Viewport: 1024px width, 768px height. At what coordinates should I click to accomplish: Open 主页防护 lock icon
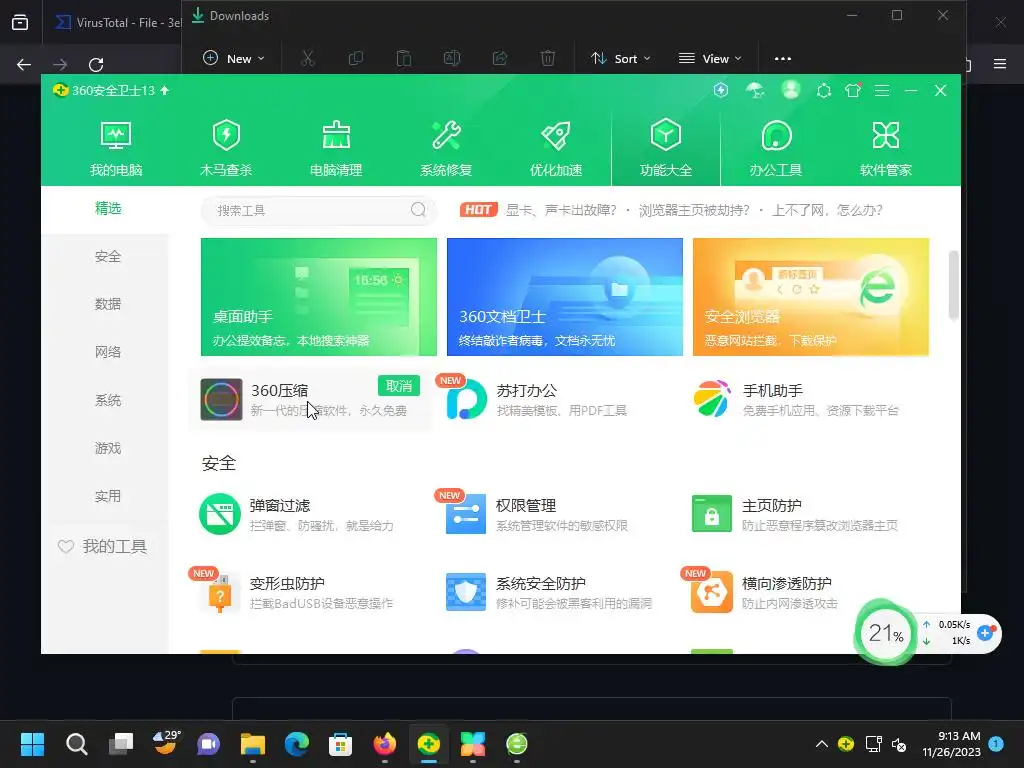tap(712, 514)
